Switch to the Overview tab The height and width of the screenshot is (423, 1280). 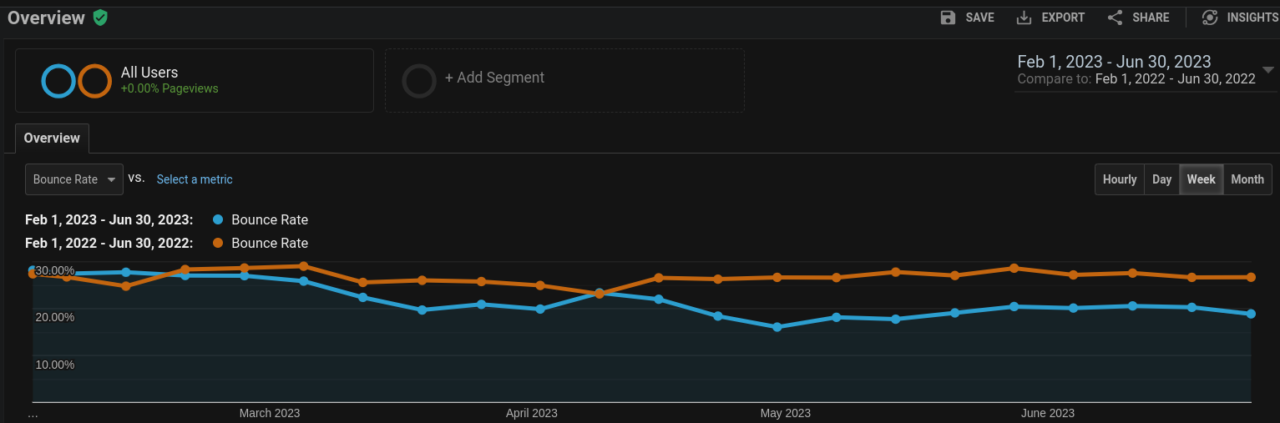(52, 138)
